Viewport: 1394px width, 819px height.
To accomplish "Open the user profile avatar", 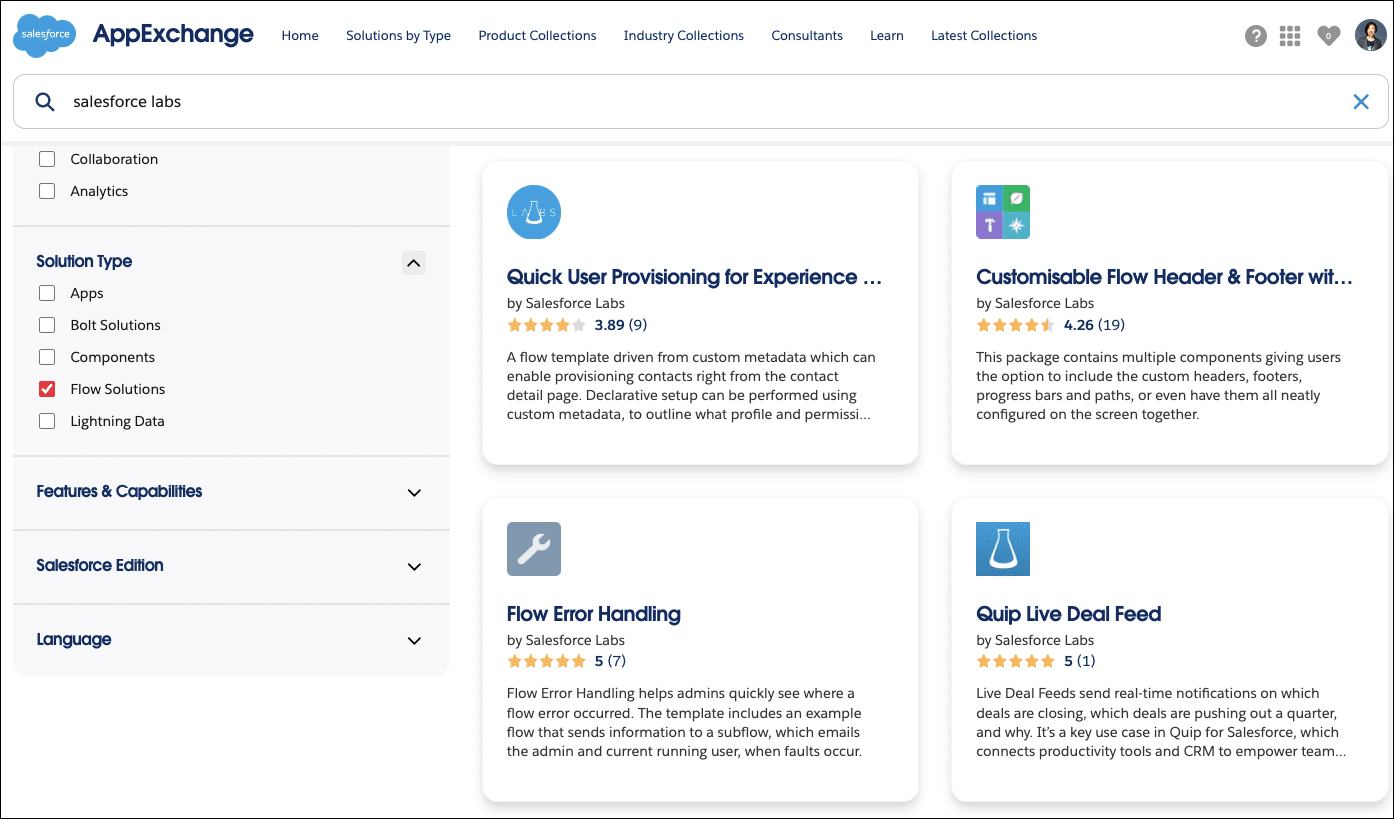I will 1370,35.
